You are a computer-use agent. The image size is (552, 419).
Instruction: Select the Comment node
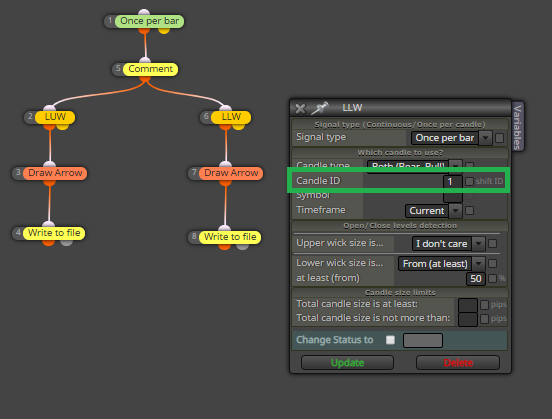150,69
